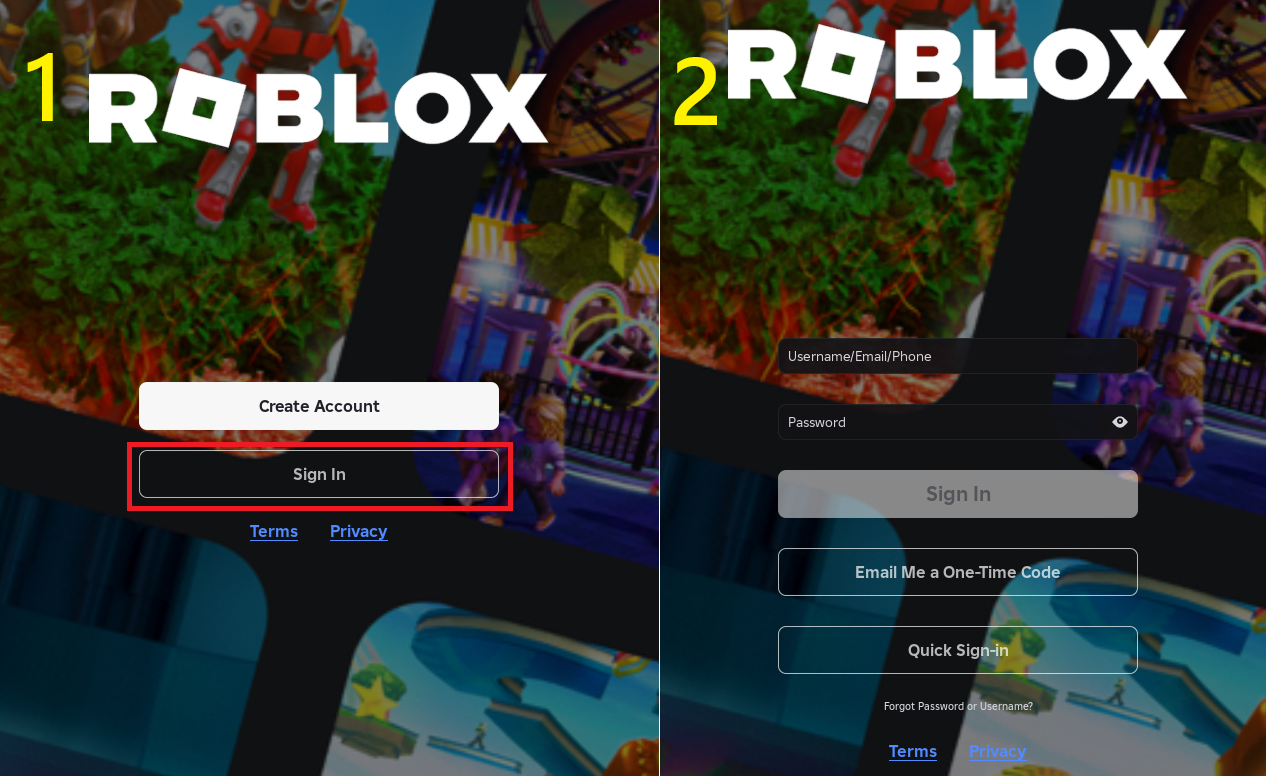Open Privacy link under red-outlined Sign In

point(358,531)
